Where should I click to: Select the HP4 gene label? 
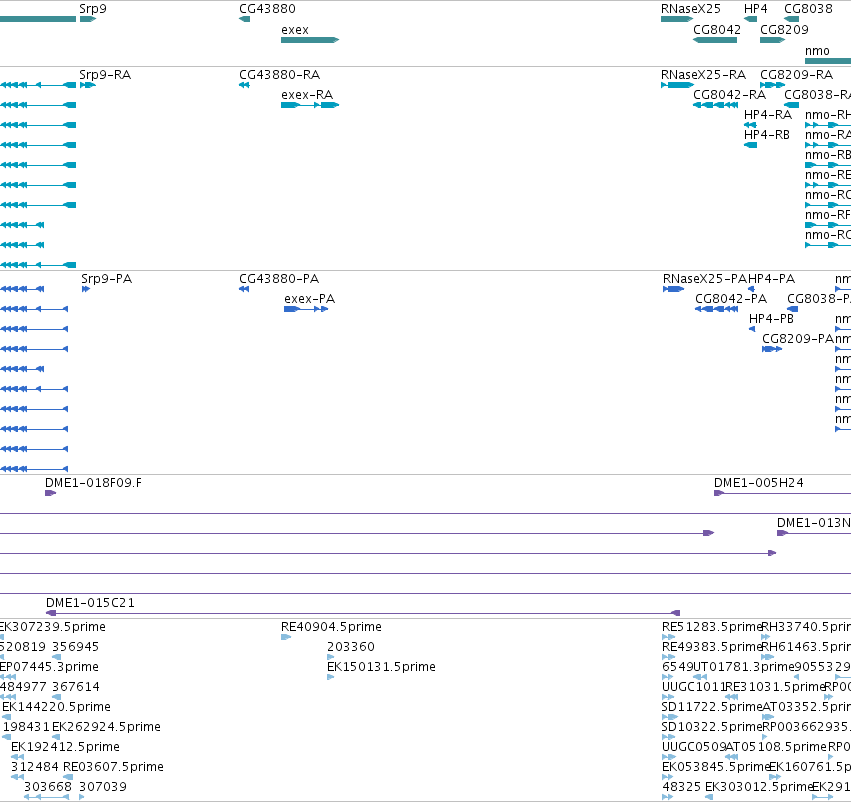[755, 9]
